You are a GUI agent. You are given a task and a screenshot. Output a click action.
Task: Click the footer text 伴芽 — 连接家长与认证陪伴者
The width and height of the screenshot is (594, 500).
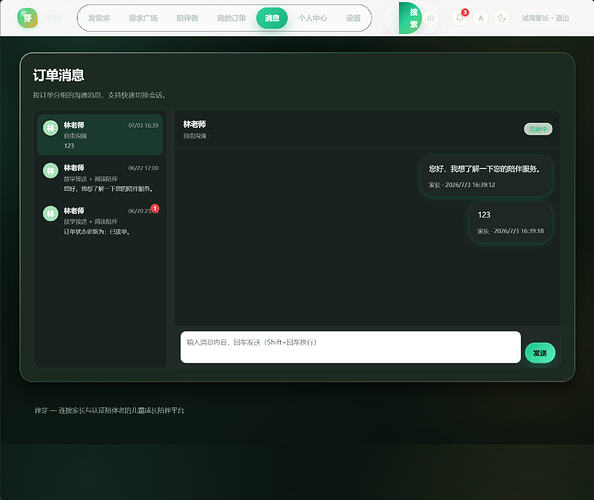[x=109, y=410]
